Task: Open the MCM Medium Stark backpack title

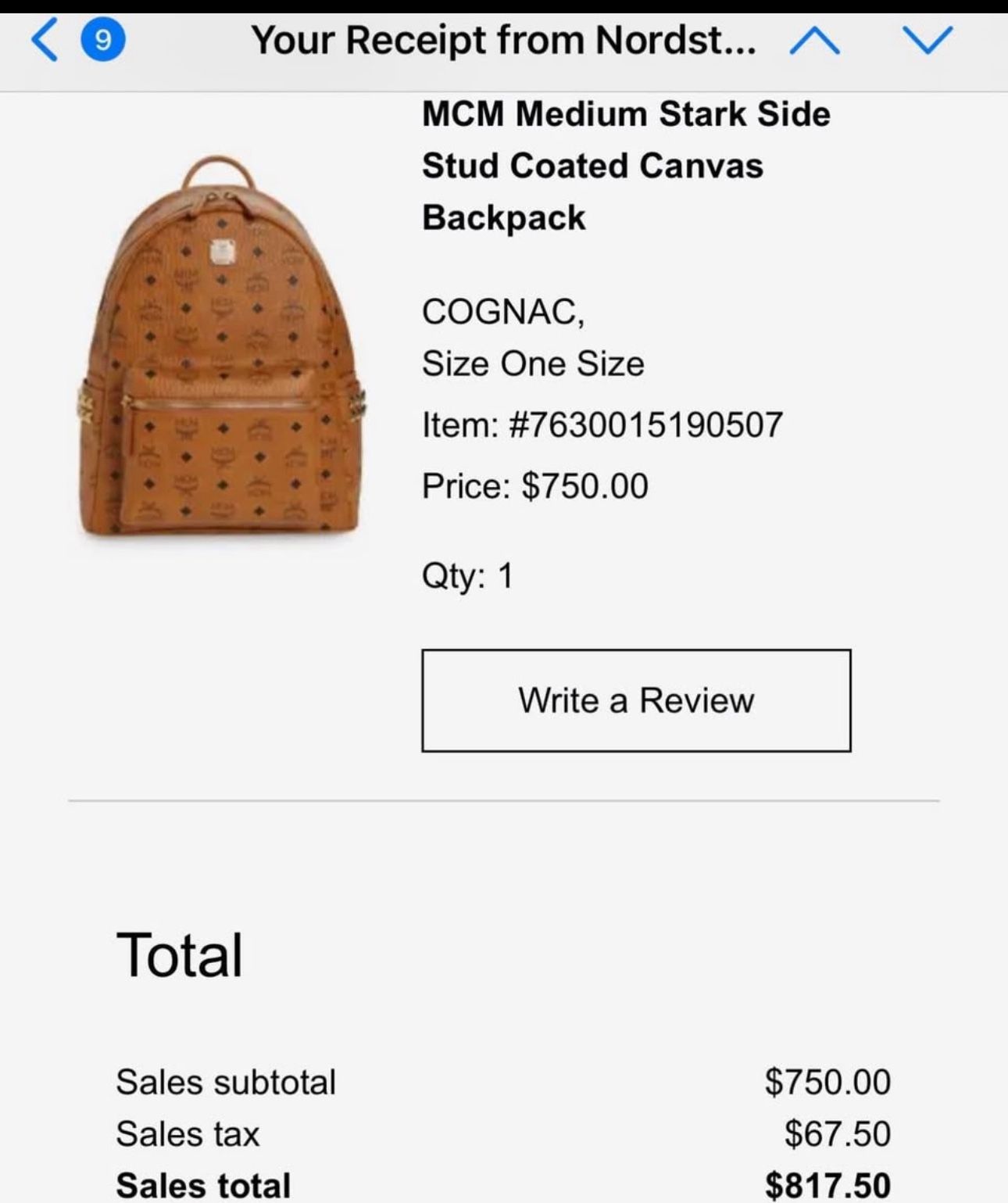Action: [625, 166]
